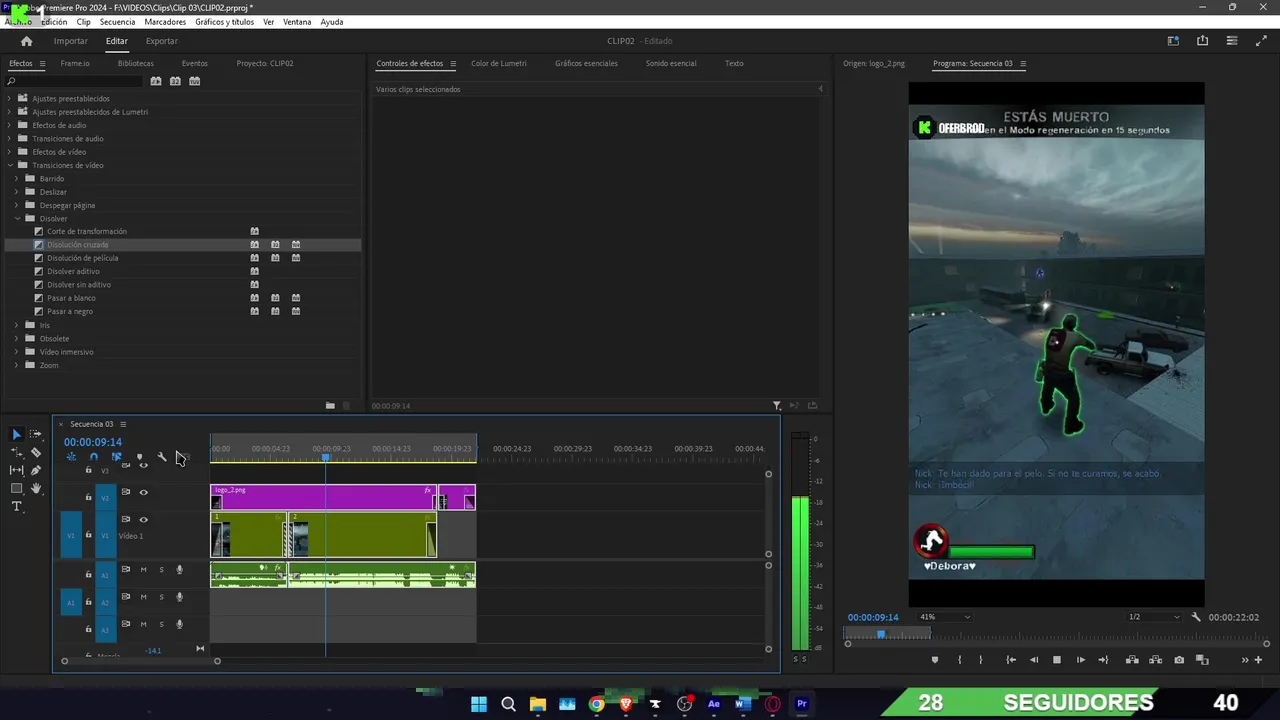Switch to Exportar workspace mode
The width and height of the screenshot is (1280, 720).
point(161,41)
